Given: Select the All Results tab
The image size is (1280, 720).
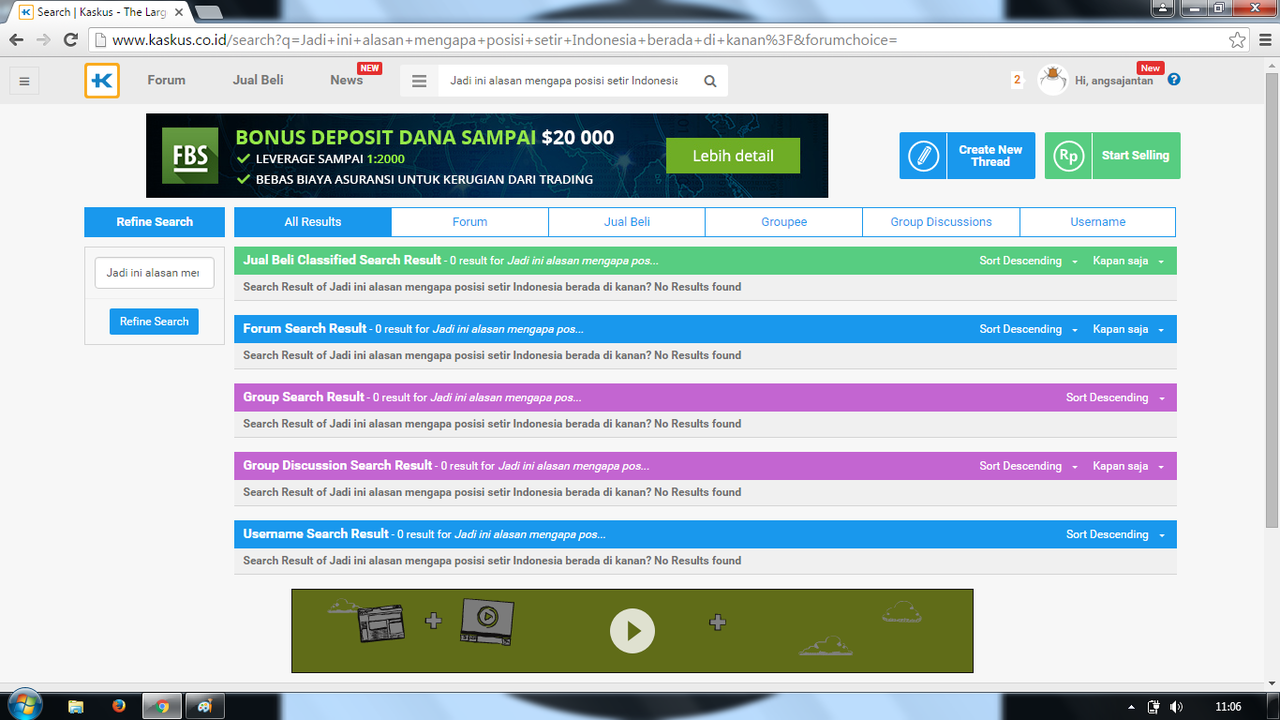Looking at the screenshot, I should (313, 222).
